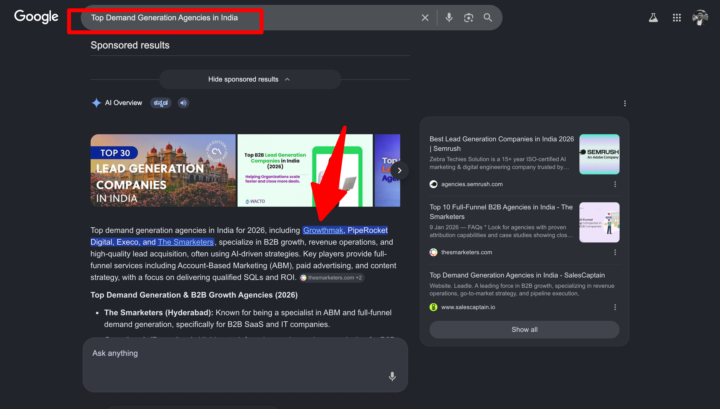
Task: Click agencies.semrush.com favicon
Action: (433, 184)
